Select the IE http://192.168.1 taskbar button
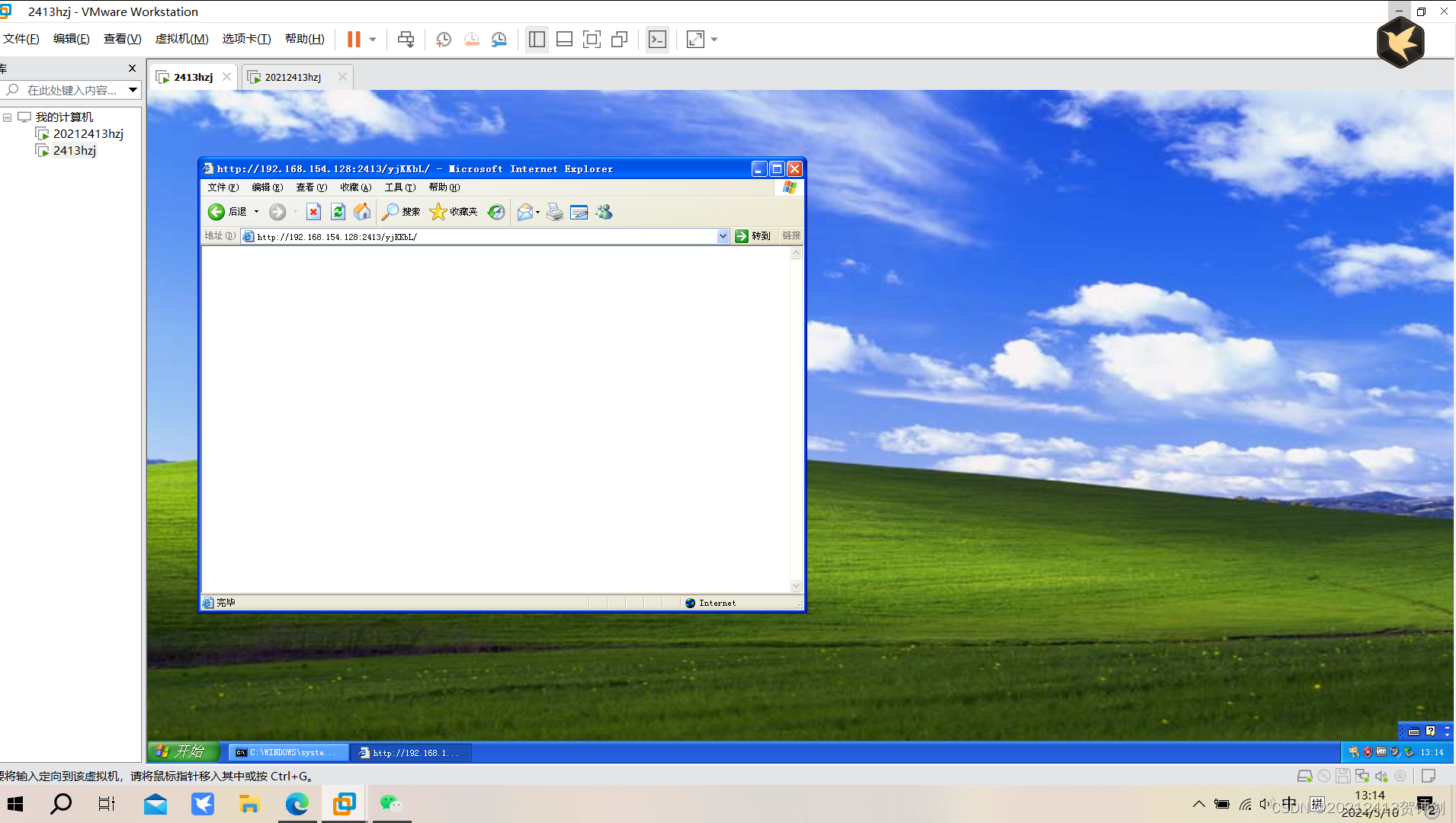 click(x=412, y=753)
